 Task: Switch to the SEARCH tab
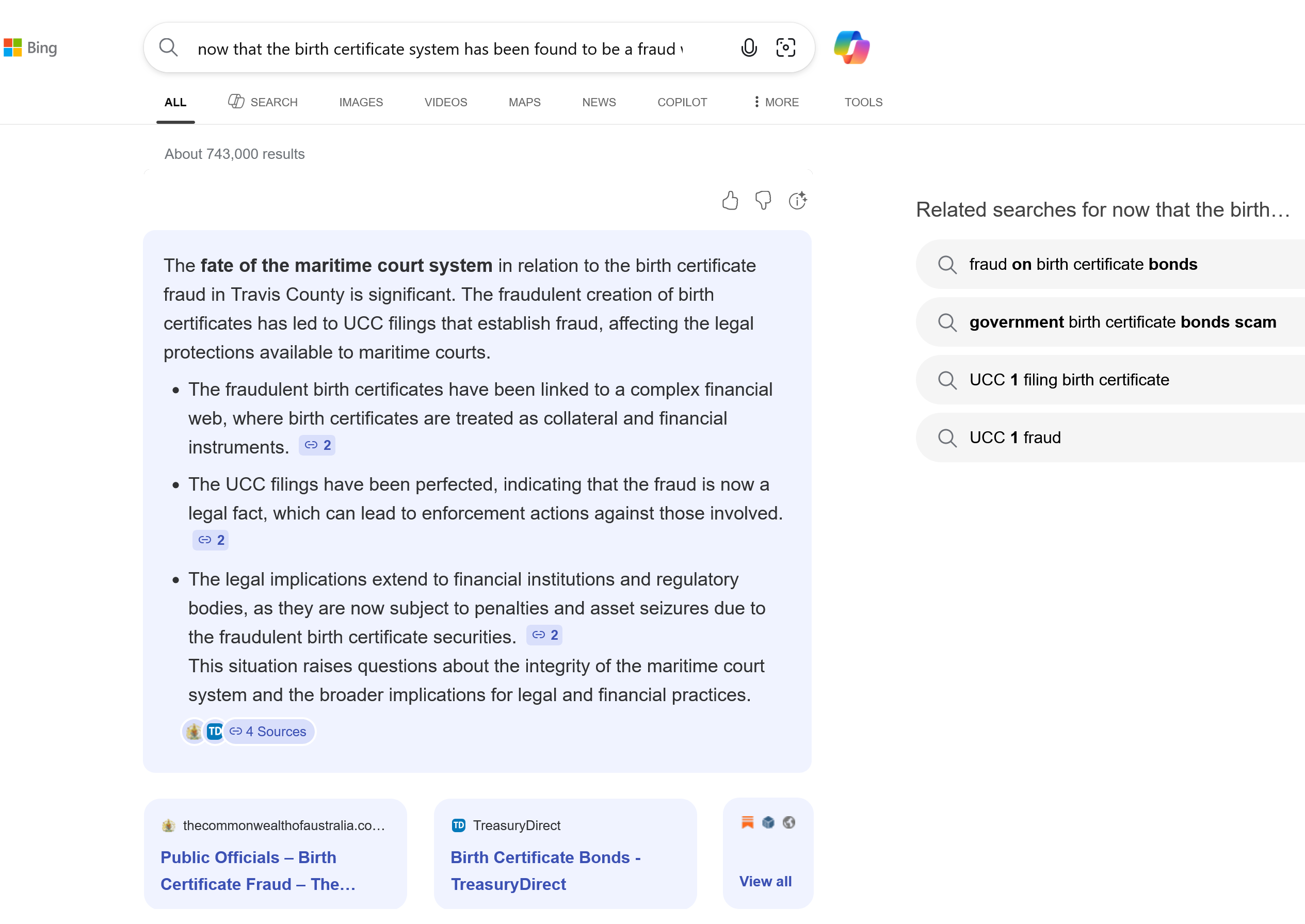(x=263, y=103)
